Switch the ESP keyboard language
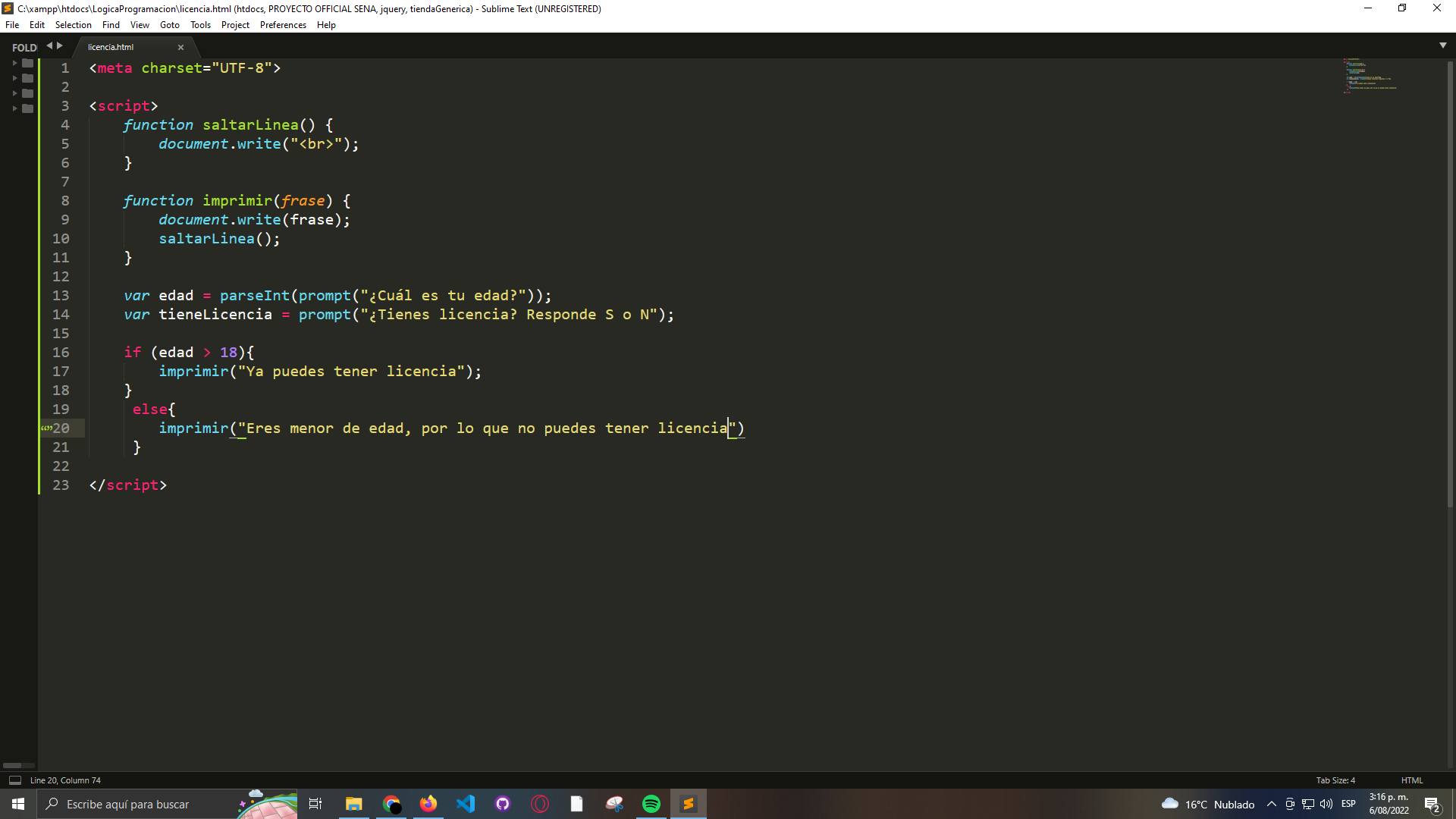 tap(1348, 804)
